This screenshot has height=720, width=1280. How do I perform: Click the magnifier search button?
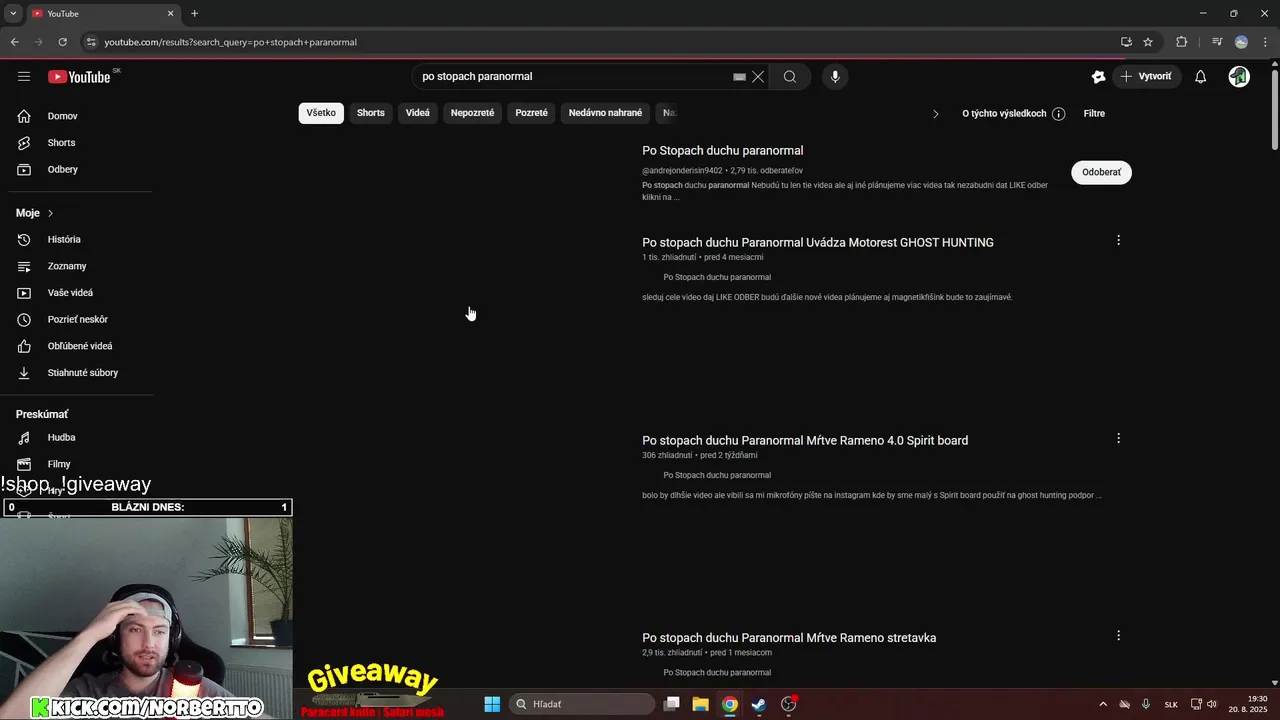790,76
